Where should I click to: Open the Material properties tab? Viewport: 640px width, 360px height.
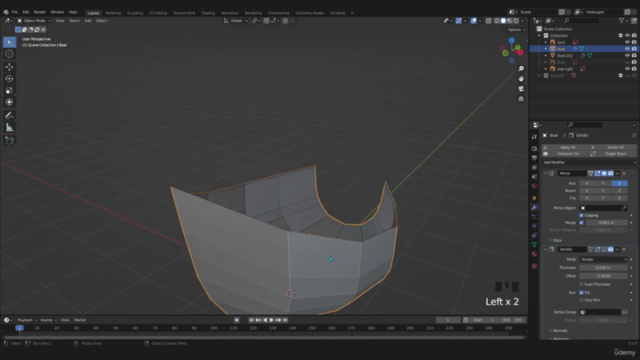click(x=534, y=254)
